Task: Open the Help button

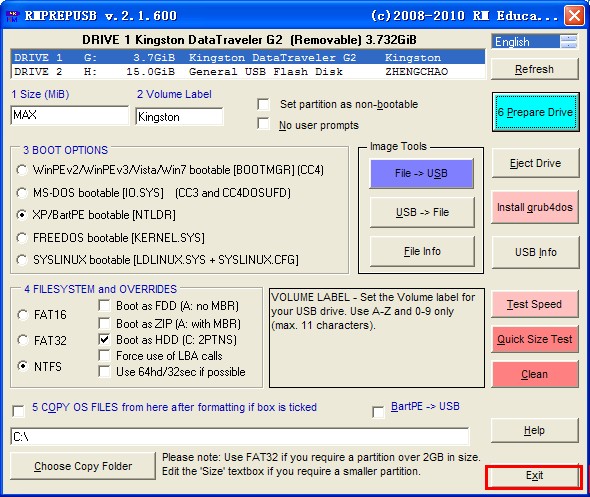Action: pos(534,430)
